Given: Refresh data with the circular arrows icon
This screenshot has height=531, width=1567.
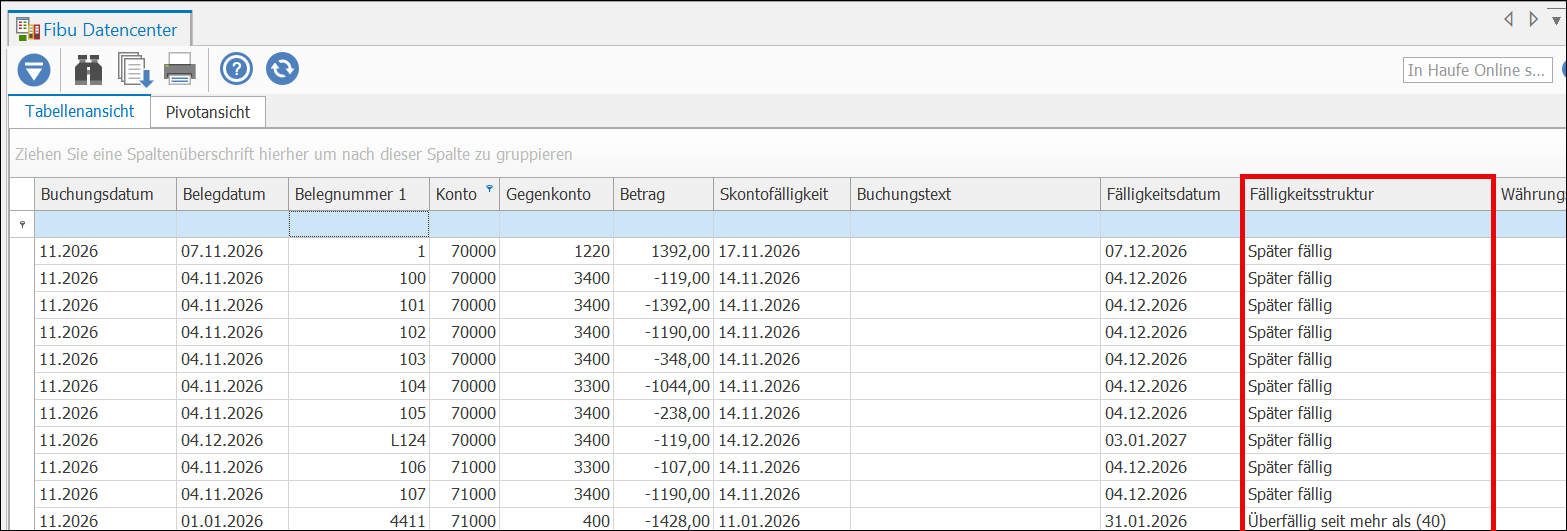Looking at the screenshot, I should [282, 69].
